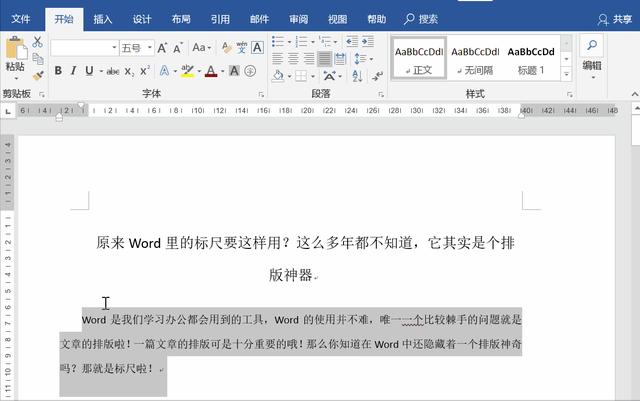
Task: Increase font size with the larger A
Action: click(x=162, y=48)
